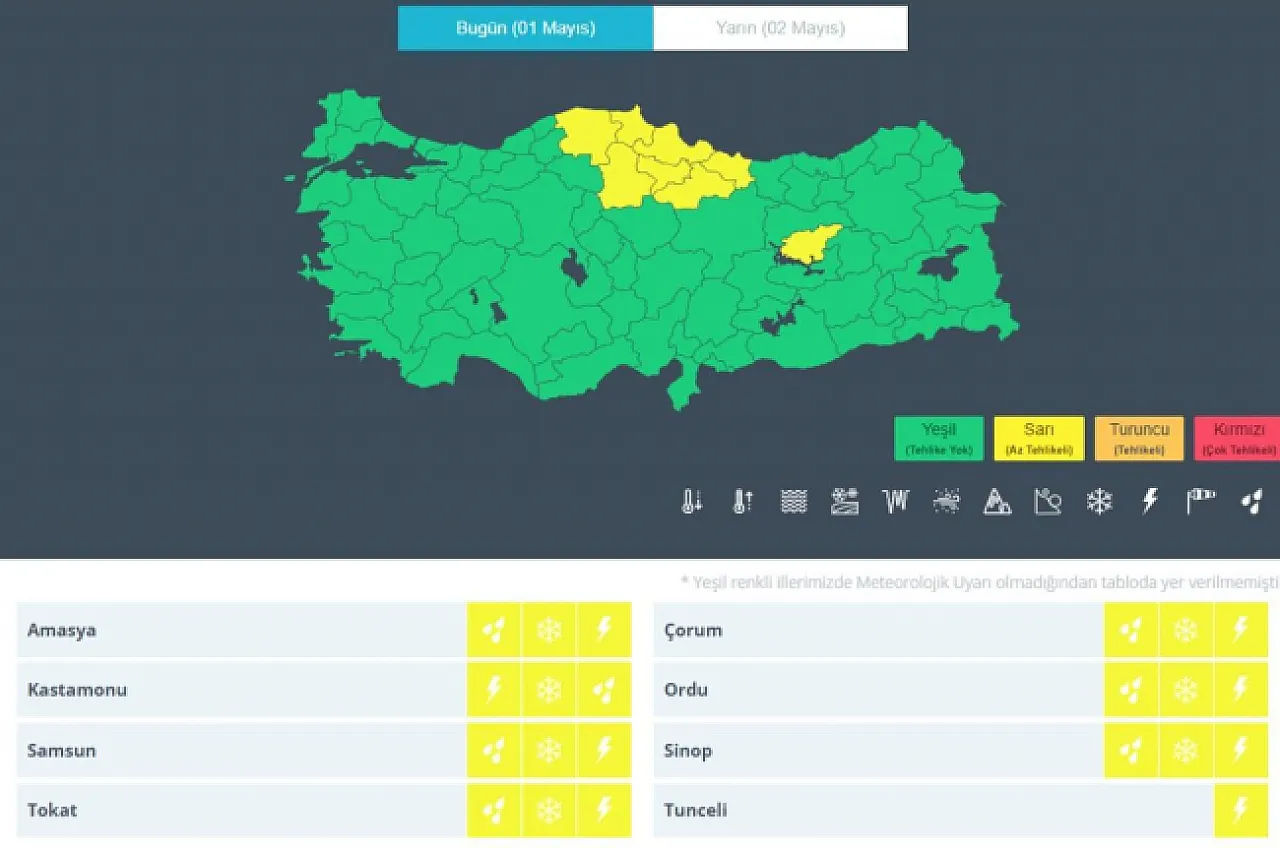Click the Tokat province name
1280x848 pixels.
pyautogui.click(x=52, y=810)
